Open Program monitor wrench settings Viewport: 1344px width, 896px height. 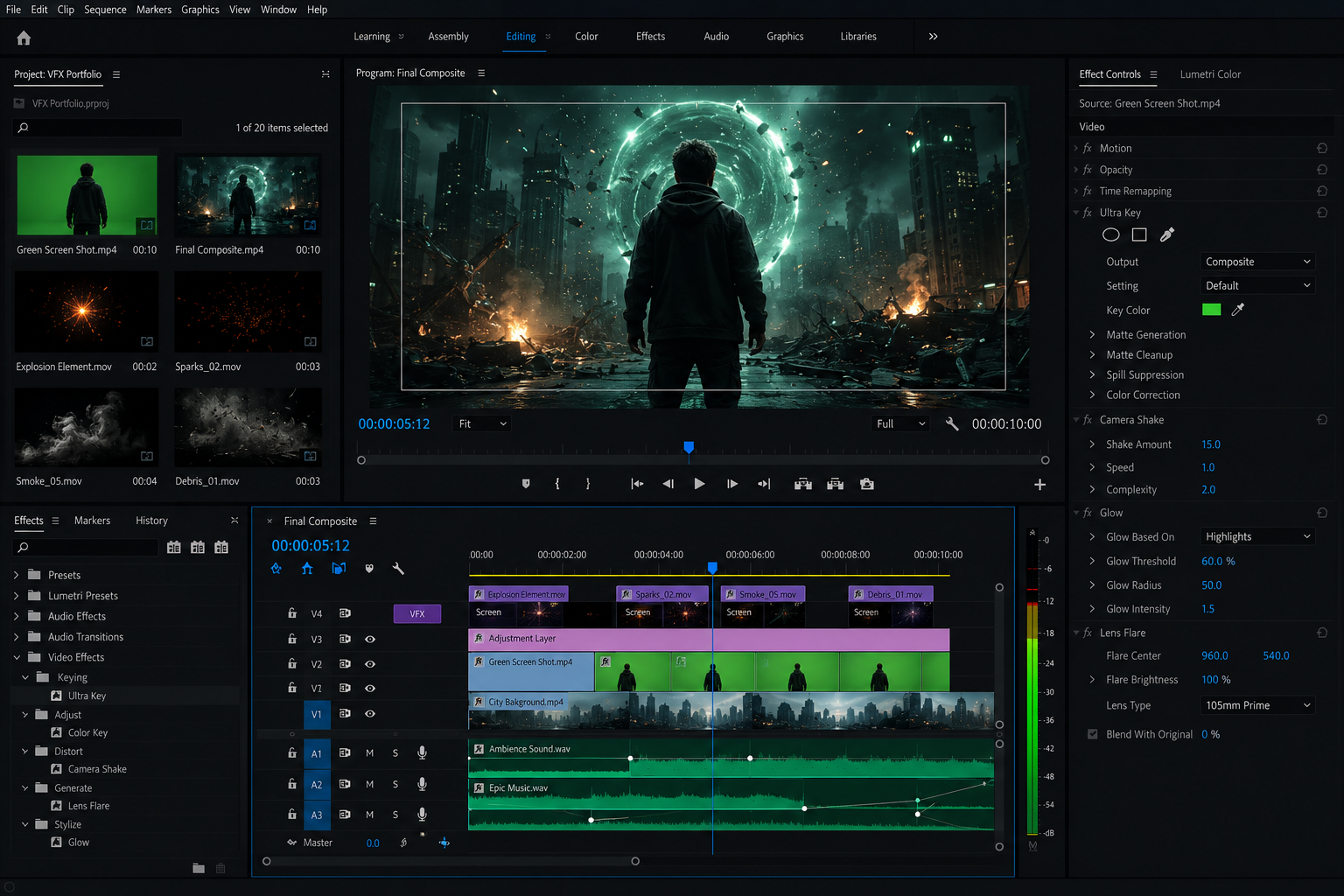click(x=952, y=423)
